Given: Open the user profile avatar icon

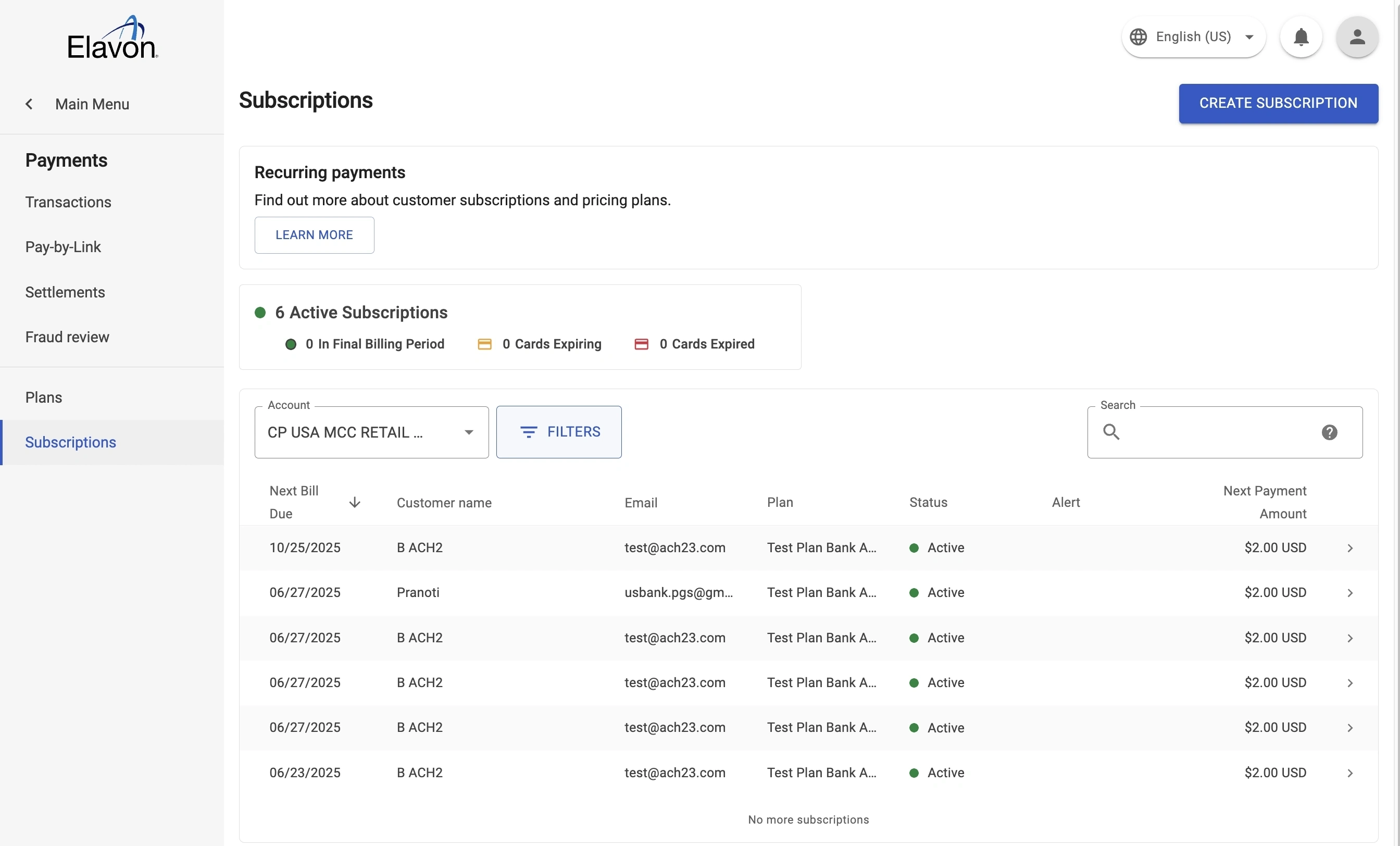Looking at the screenshot, I should point(1357,37).
